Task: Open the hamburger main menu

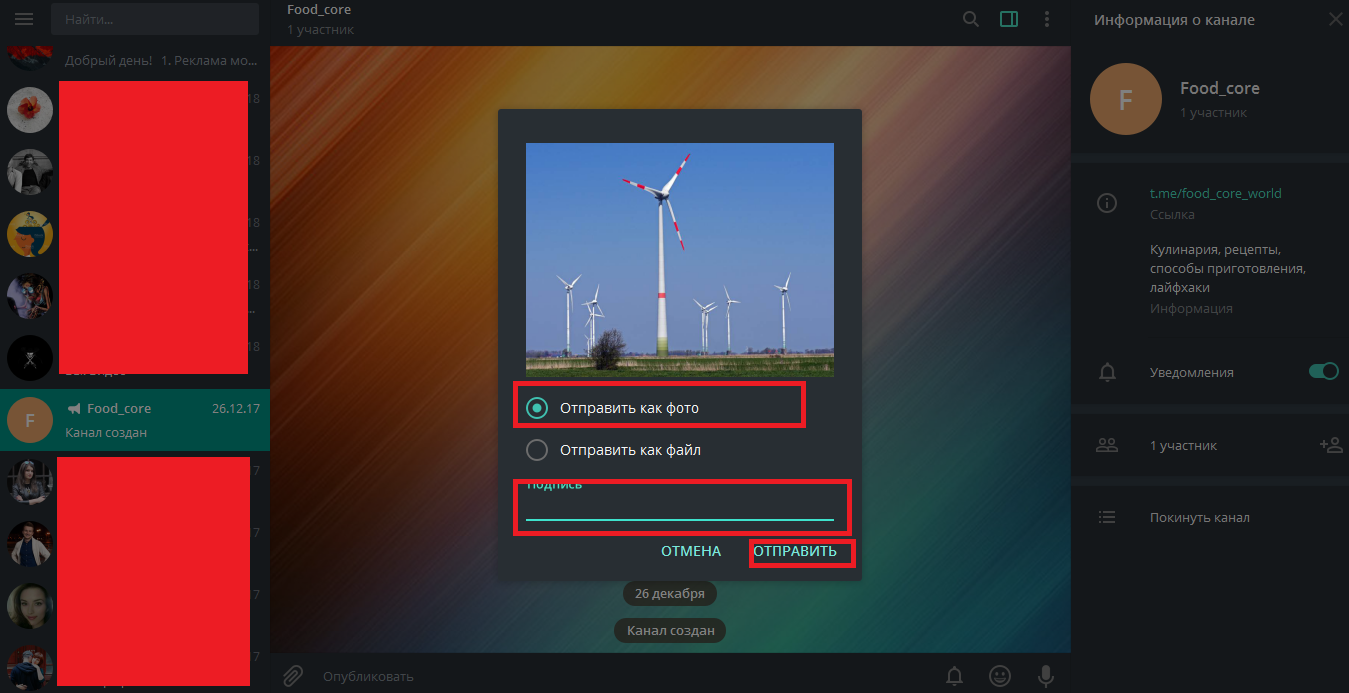Action: click(x=24, y=19)
